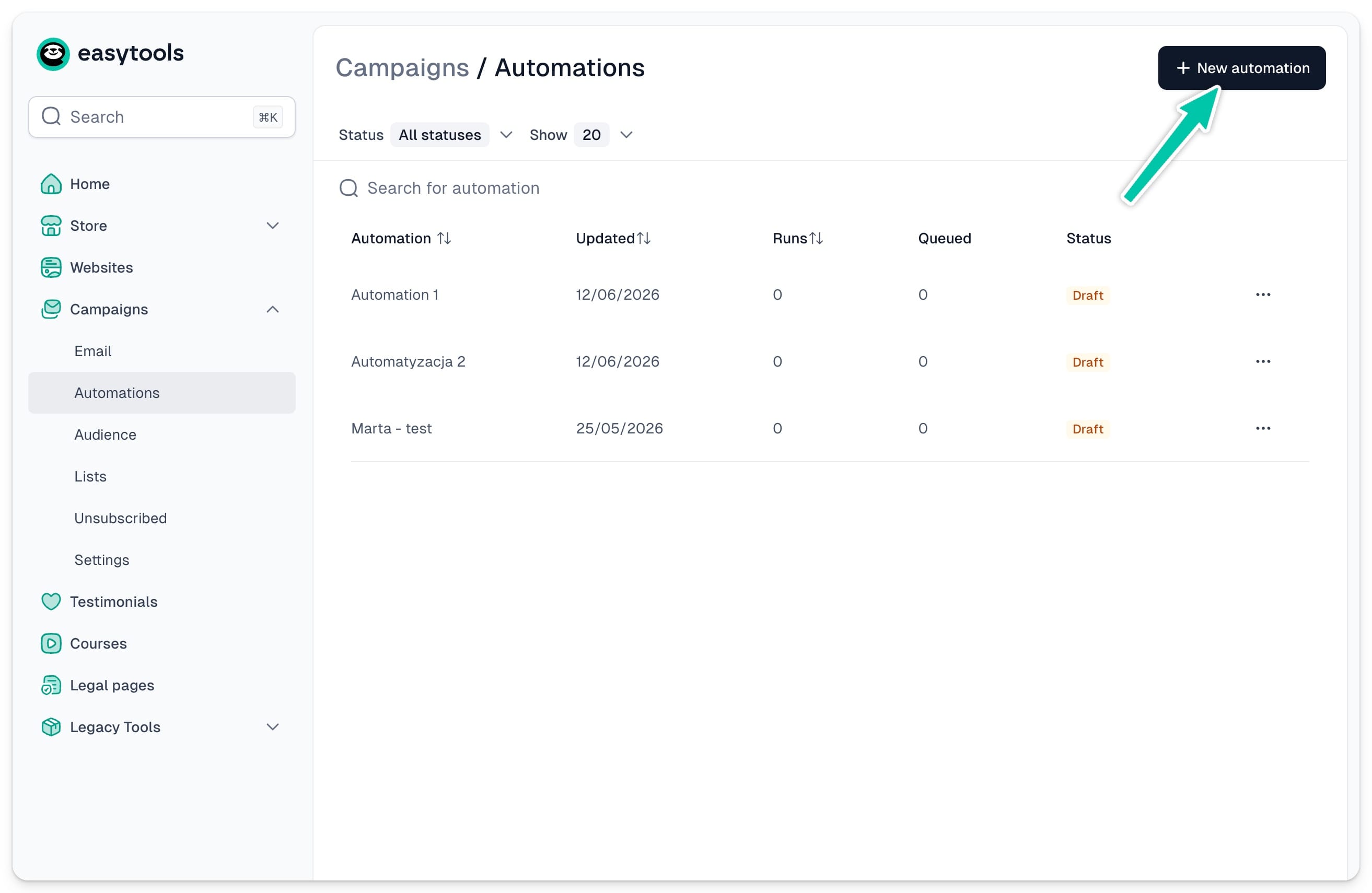Screen dimensions: 1372x893
Task: Click the Status filter chevron arrow
Action: click(506, 135)
